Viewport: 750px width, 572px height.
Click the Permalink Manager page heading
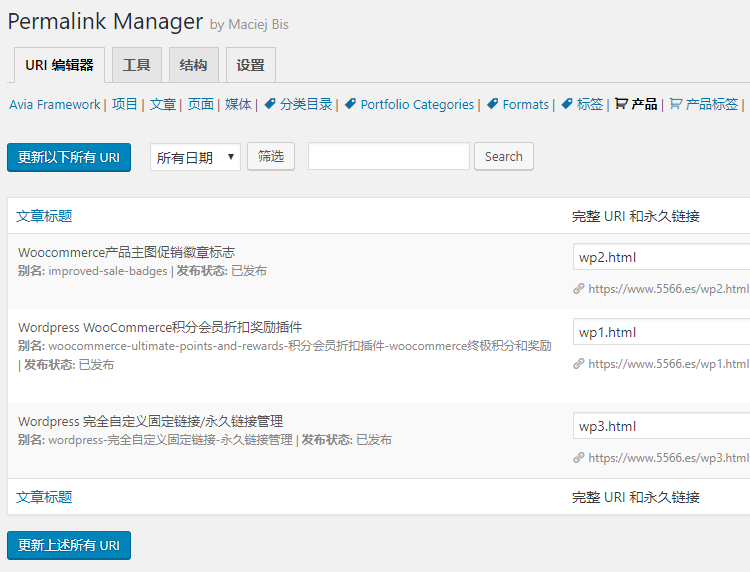point(105,22)
